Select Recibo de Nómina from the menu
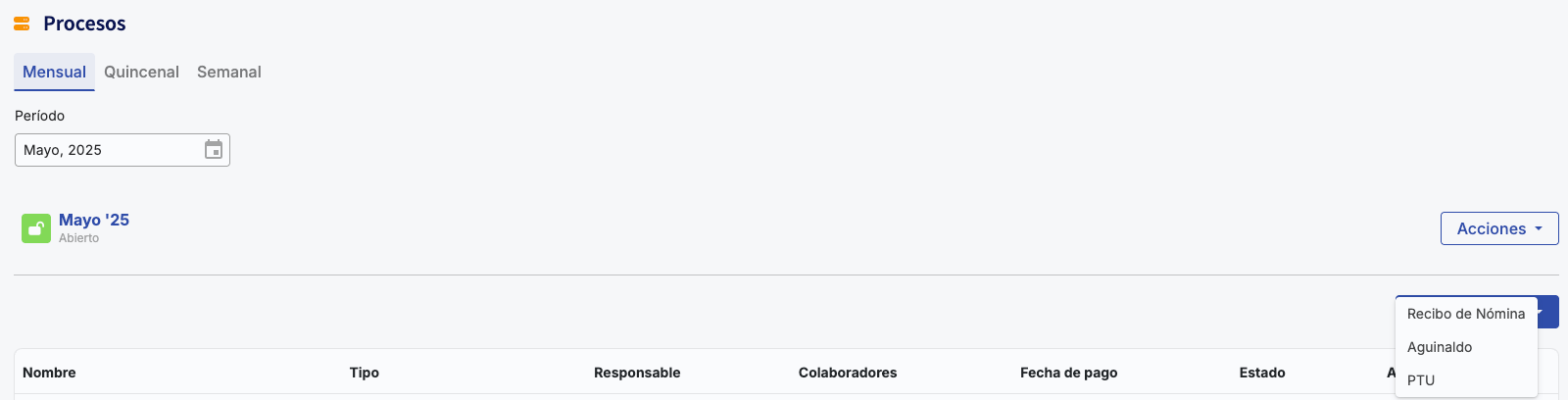Viewport: 1568px width, 400px height. (1466, 314)
